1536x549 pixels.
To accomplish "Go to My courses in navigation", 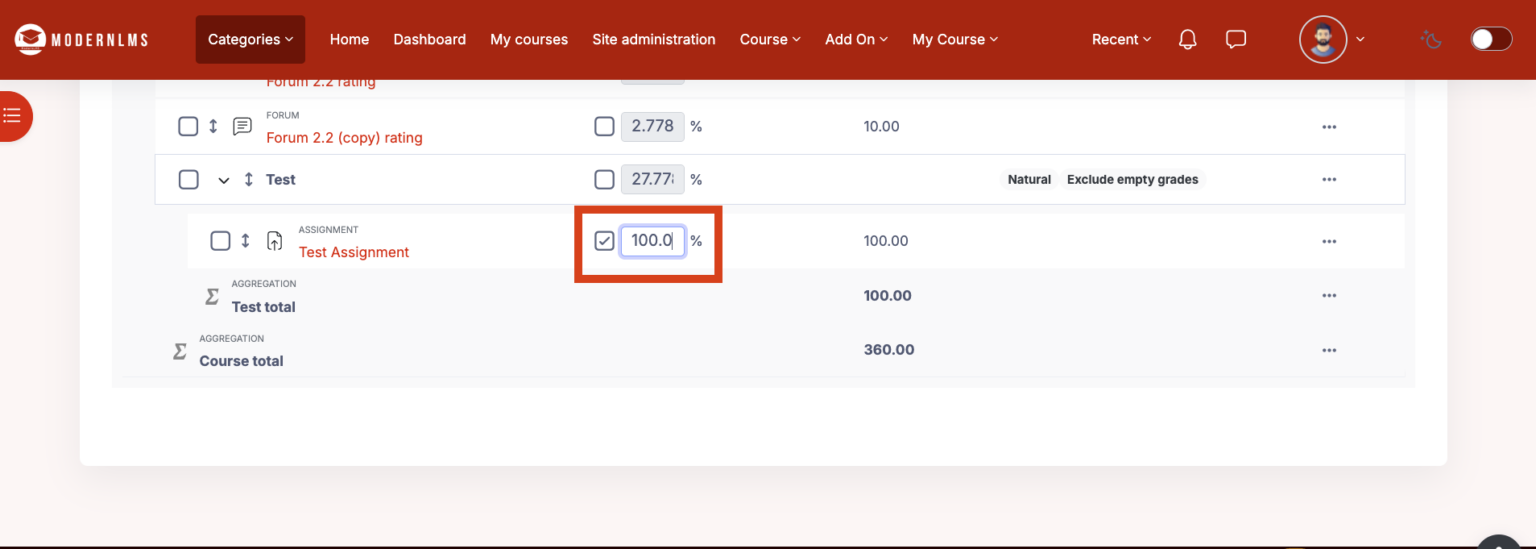I will pos(529,39).
